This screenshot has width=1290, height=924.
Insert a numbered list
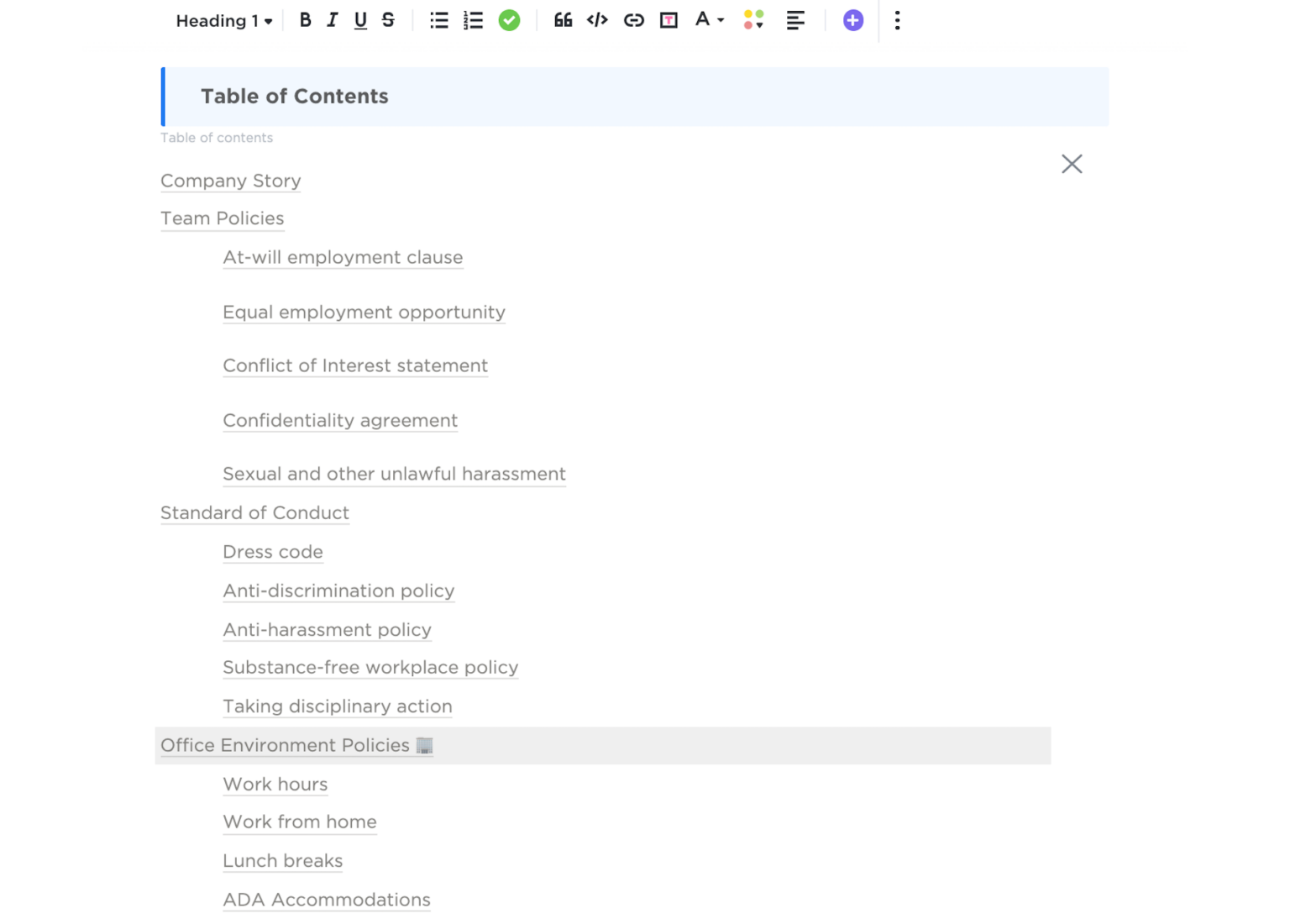(x=473, y=20)
